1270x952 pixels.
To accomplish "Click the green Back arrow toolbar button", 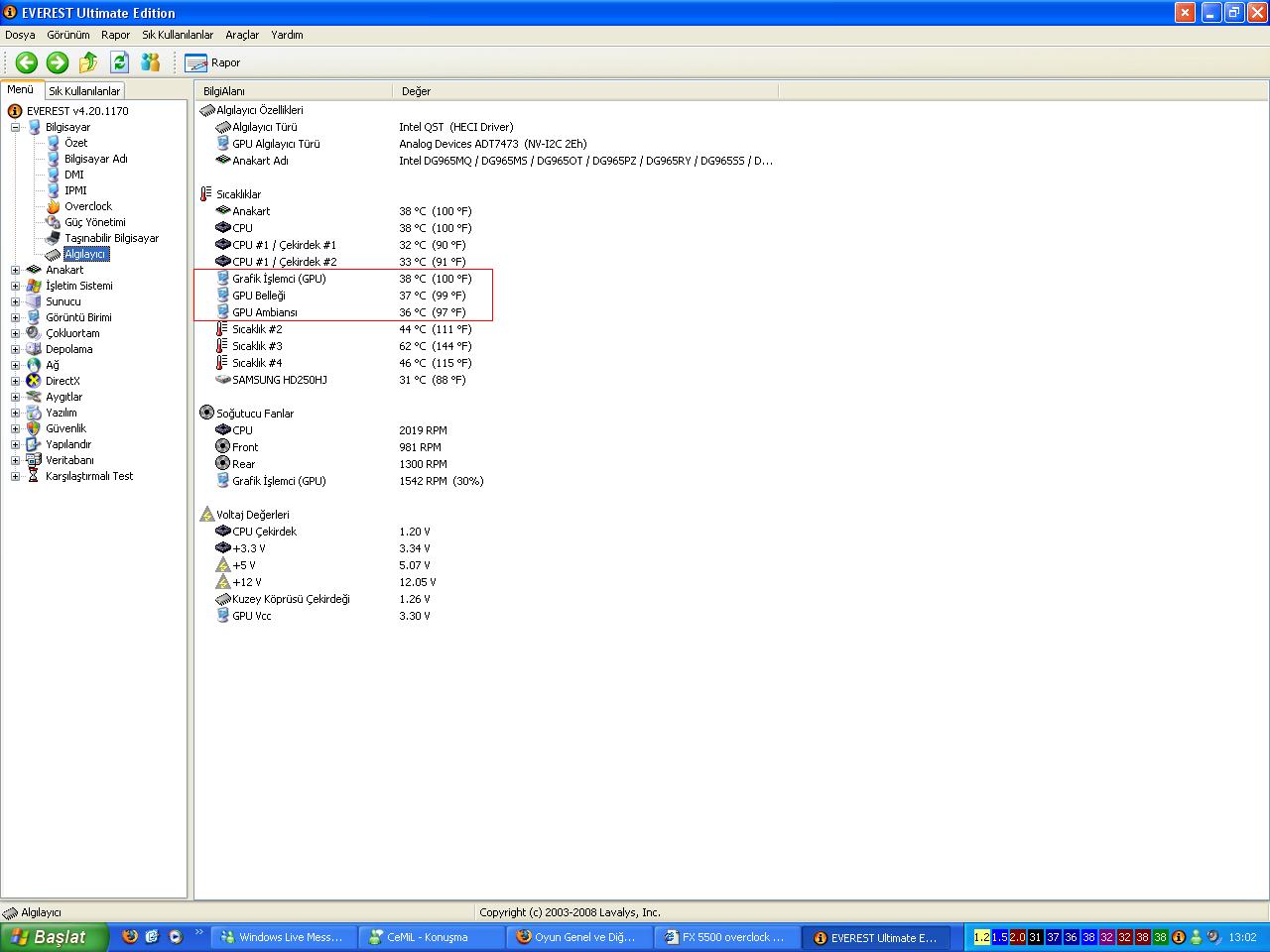I will point(27,62).
